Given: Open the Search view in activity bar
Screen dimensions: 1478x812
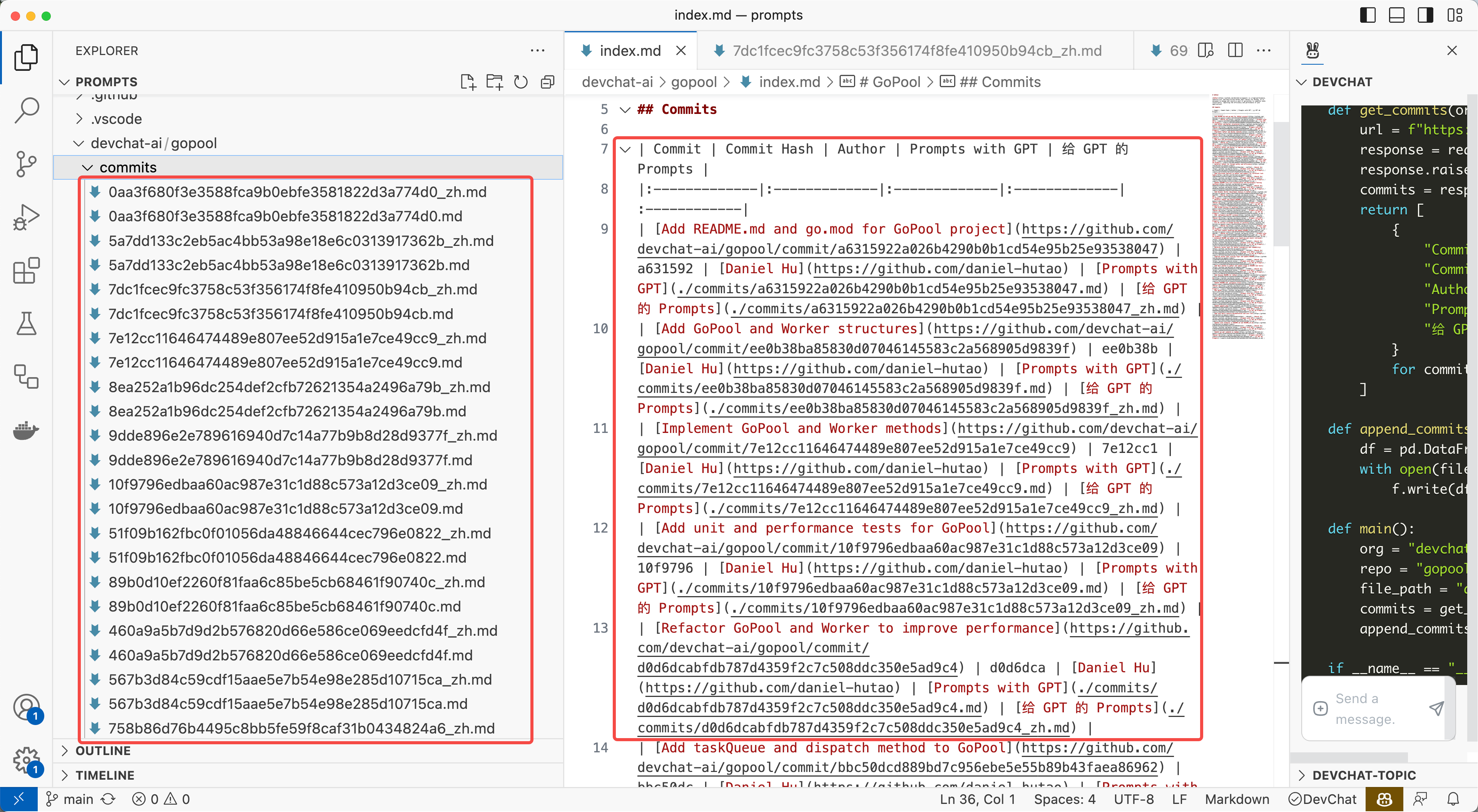Looking at the screenshot, I should point(27,110).
